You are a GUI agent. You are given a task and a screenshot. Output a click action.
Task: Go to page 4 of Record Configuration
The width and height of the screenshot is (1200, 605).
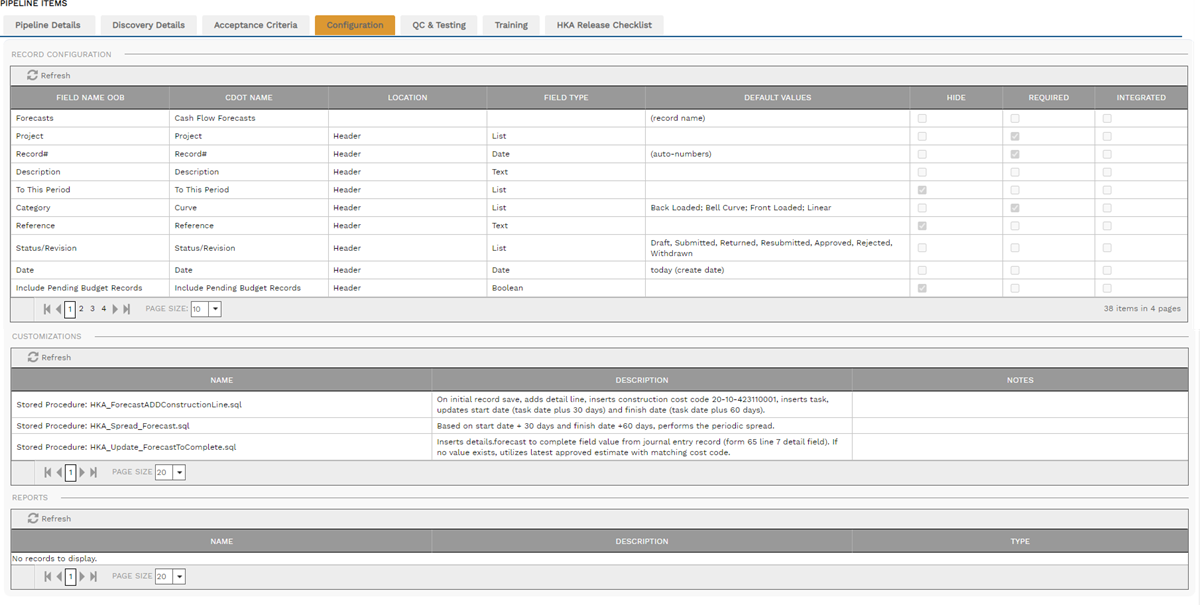pos(103,309)
